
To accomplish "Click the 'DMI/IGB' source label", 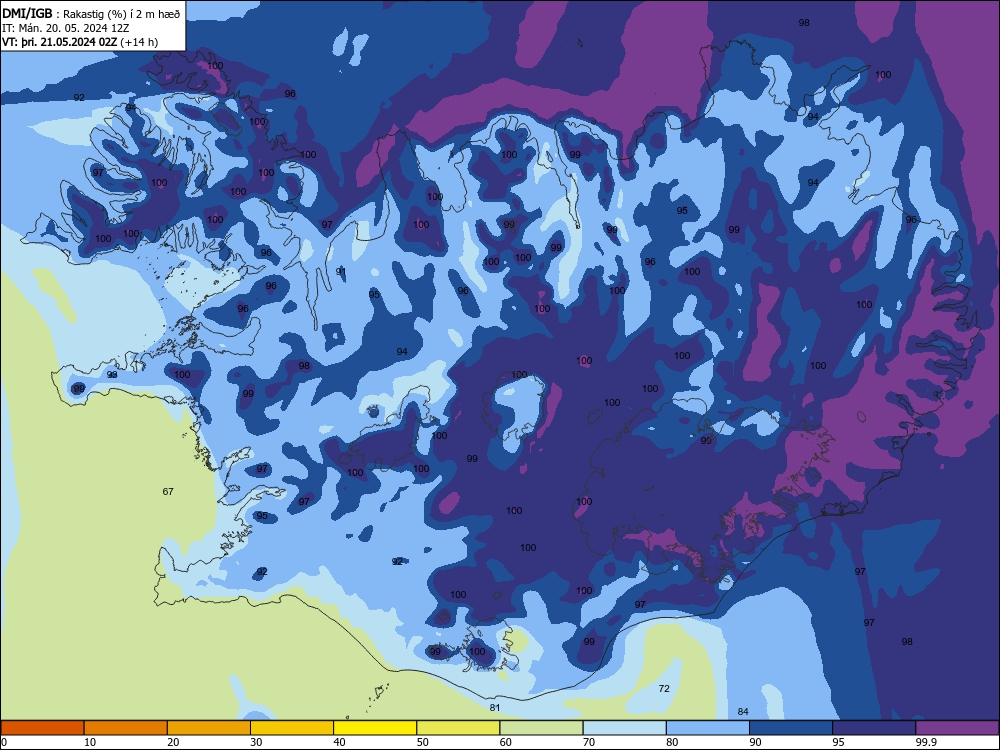I will point(27,14).
